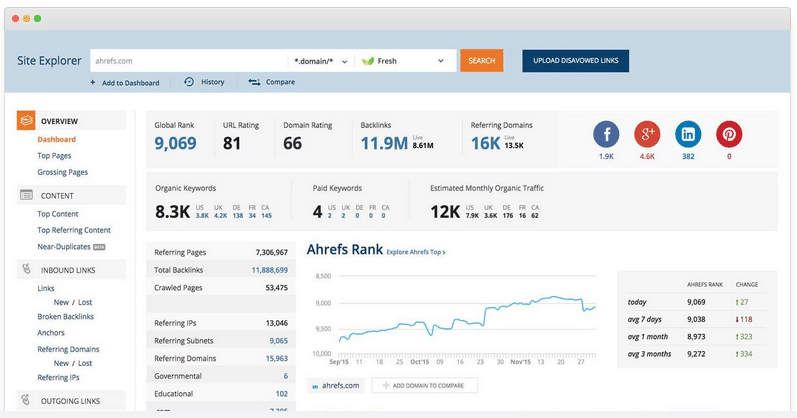Screen dimensions: 797x418
Task: Click Governmental value 6
Action: coord(286,376)
